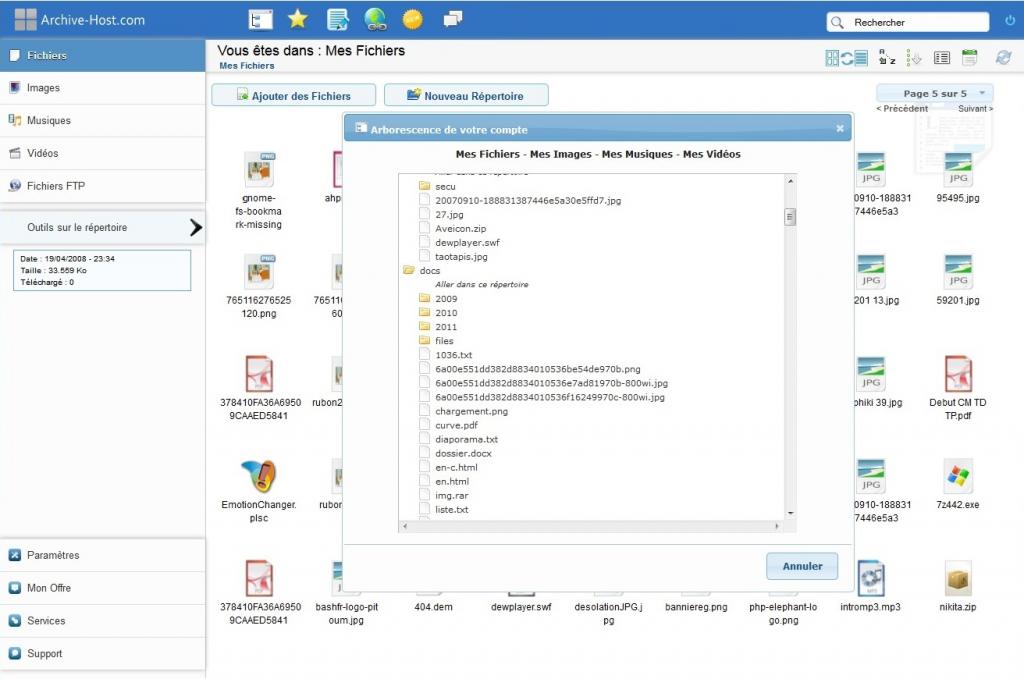Click the Annuler button

tap(802, 566)
